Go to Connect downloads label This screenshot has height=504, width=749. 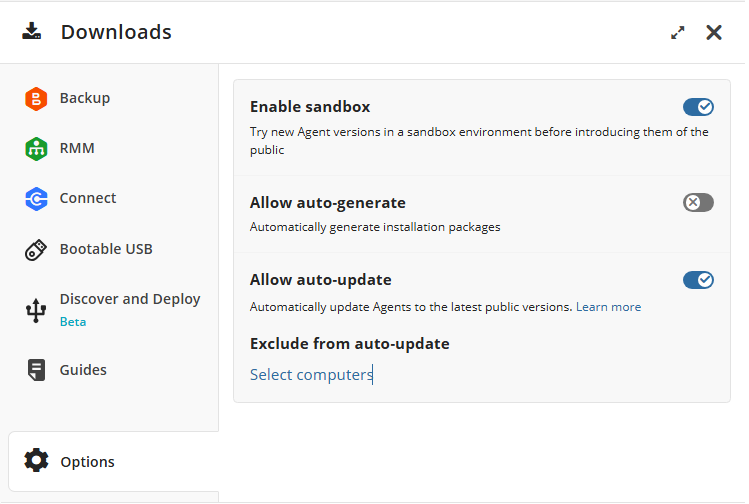coord(88,198)
